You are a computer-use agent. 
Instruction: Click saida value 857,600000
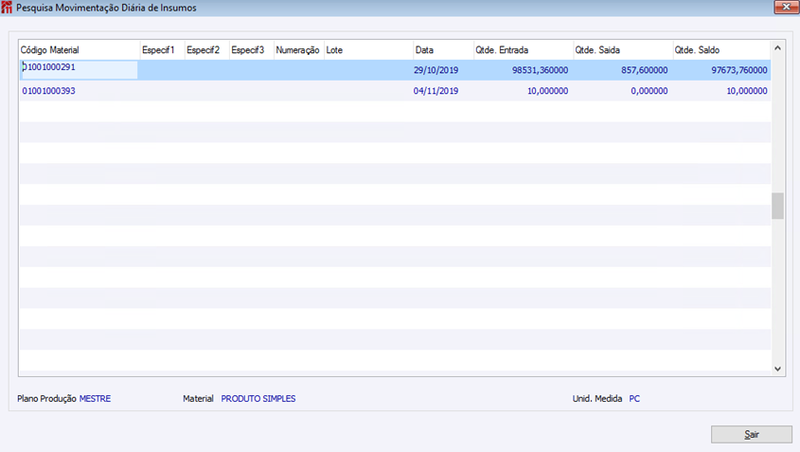(644, 70)
